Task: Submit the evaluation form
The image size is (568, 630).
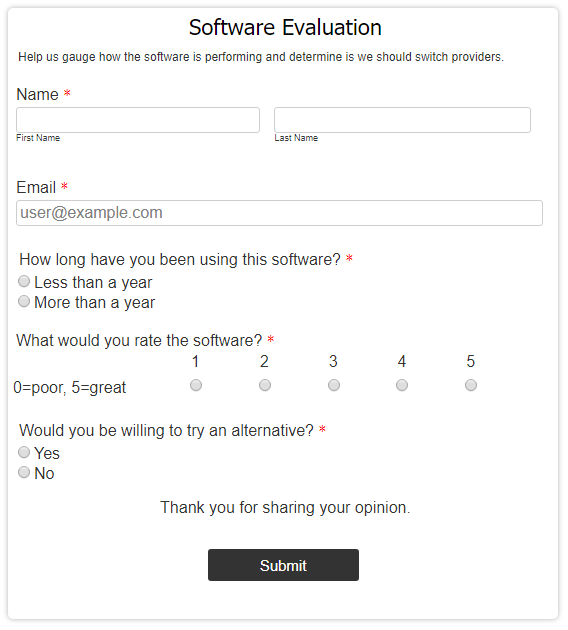Action: [283, 565]
